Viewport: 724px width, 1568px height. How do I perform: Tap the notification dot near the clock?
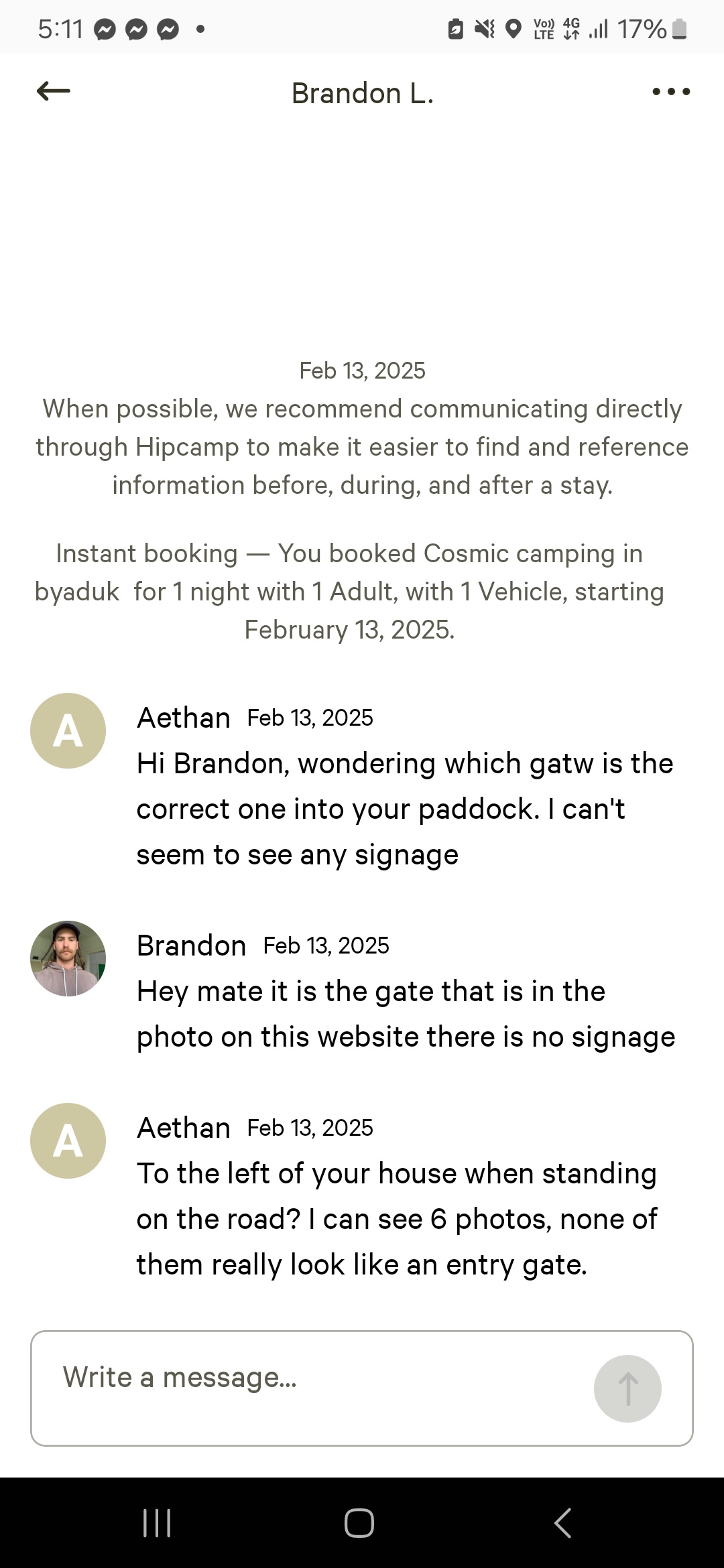199,28
